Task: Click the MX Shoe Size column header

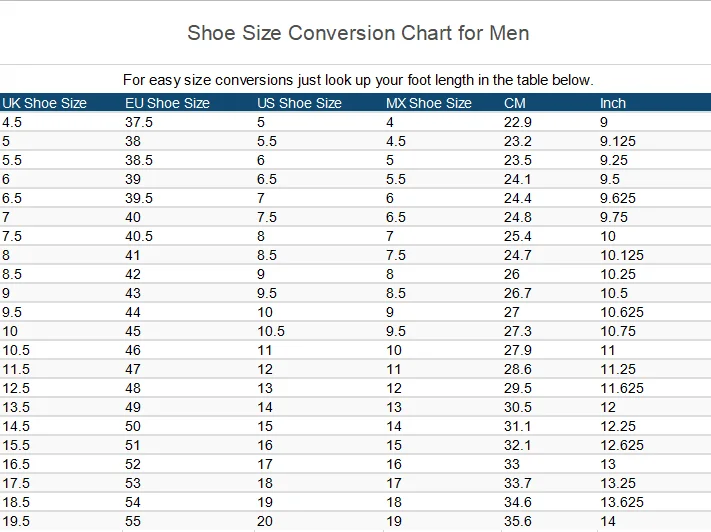Action: point(428,103)
